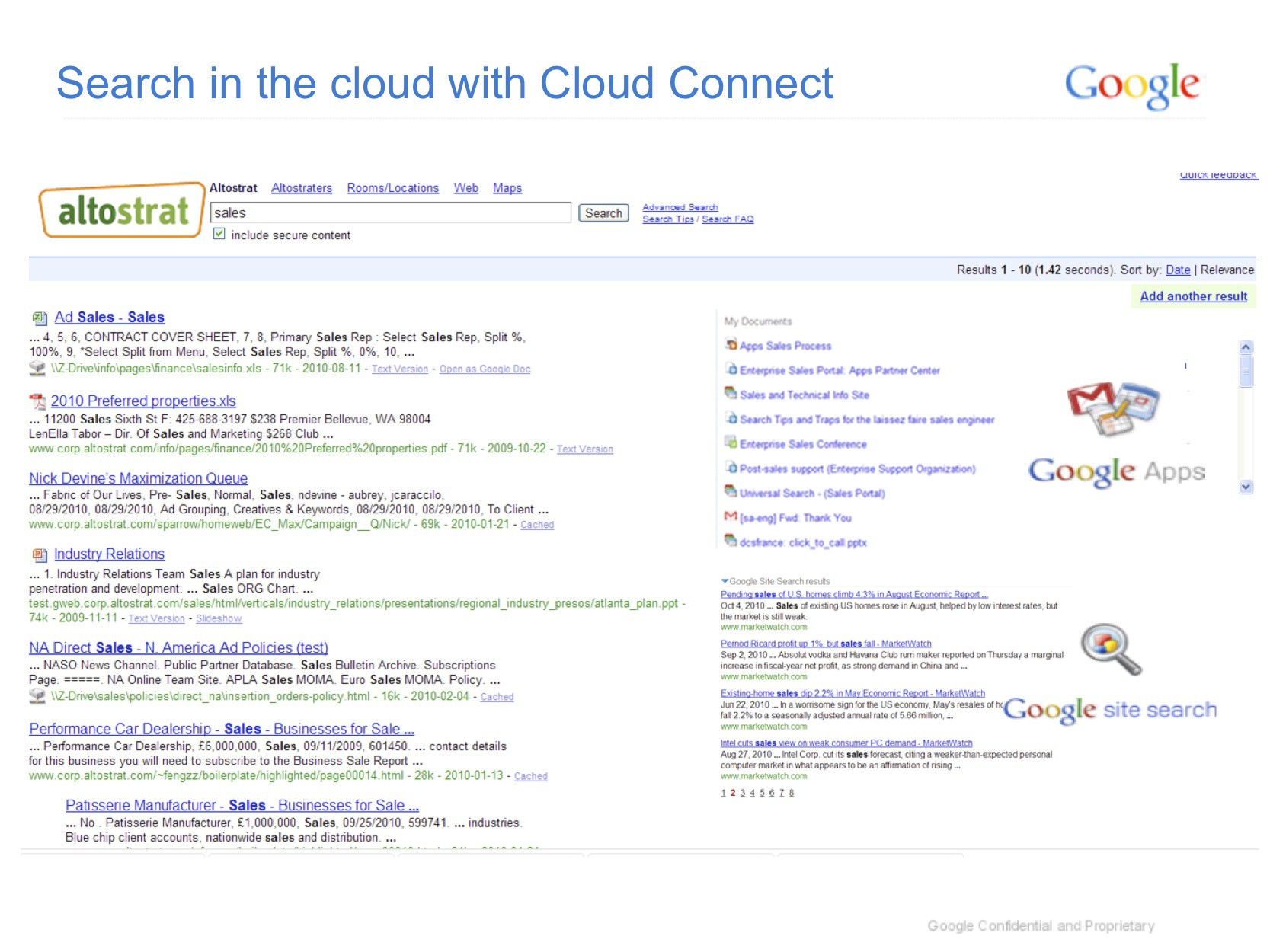Select the Altostrat search tab

tap(233, 188)
